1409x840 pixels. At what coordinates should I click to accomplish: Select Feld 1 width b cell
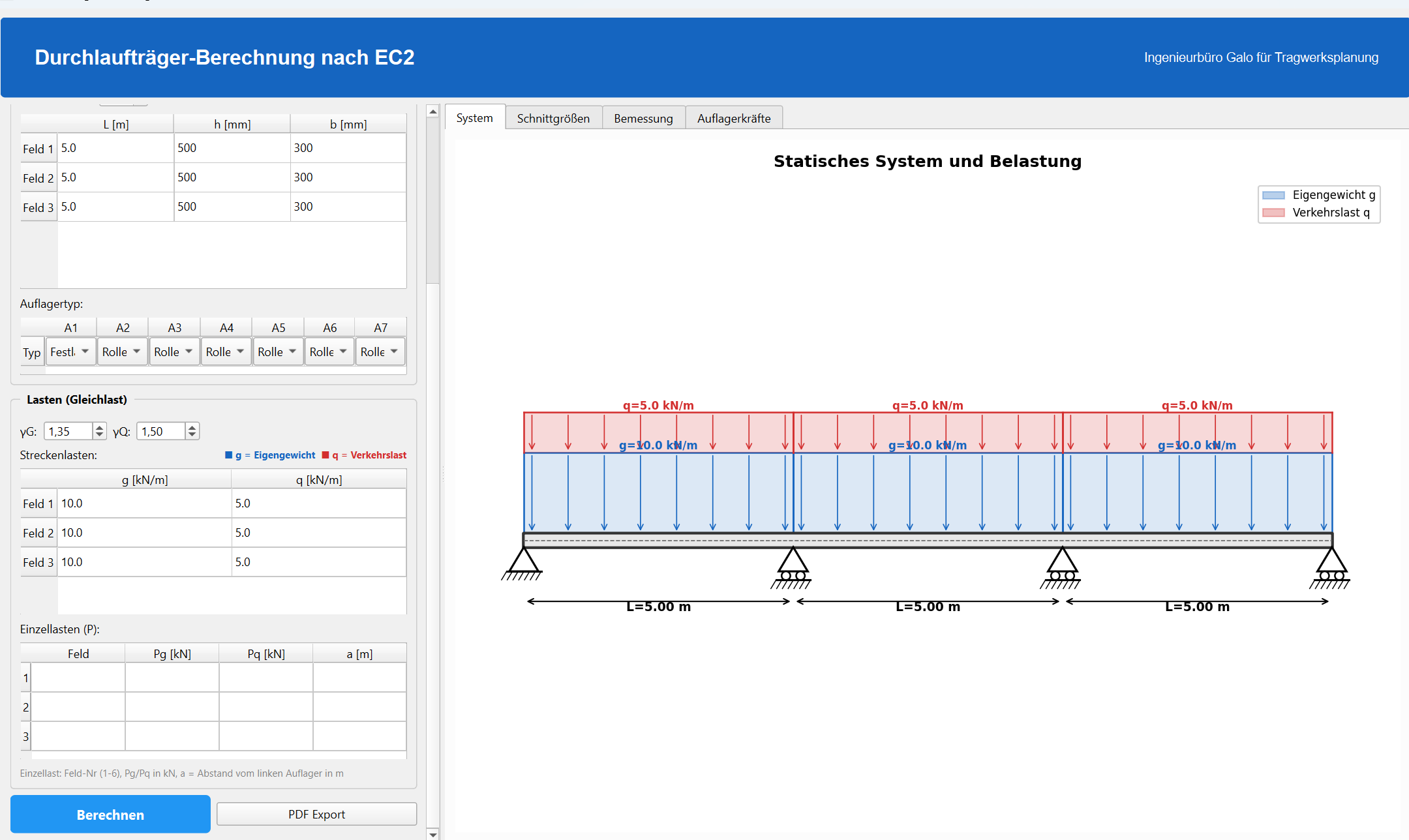tap(348, 148)
